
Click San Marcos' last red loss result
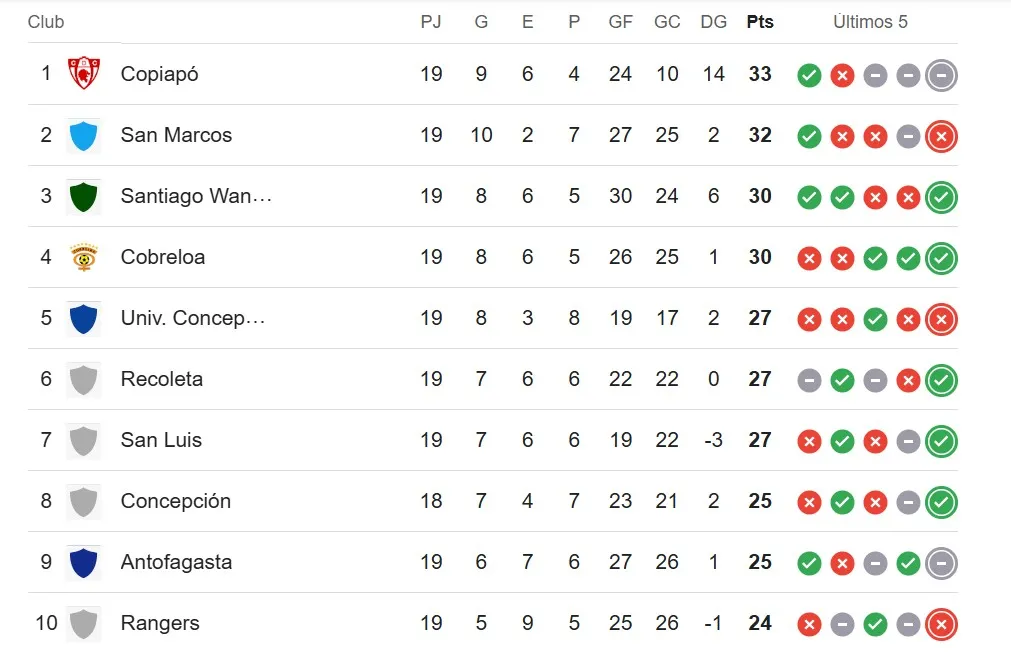[941, 136]
